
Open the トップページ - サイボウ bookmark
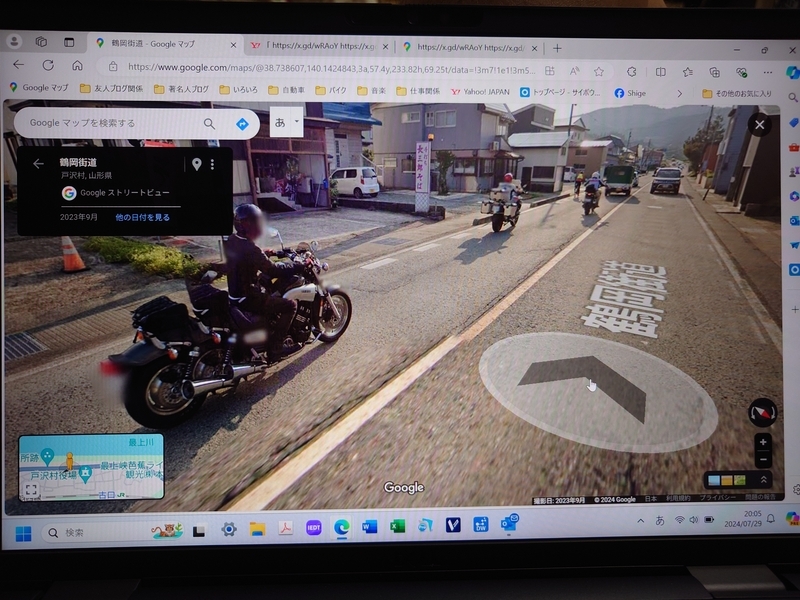560,92
